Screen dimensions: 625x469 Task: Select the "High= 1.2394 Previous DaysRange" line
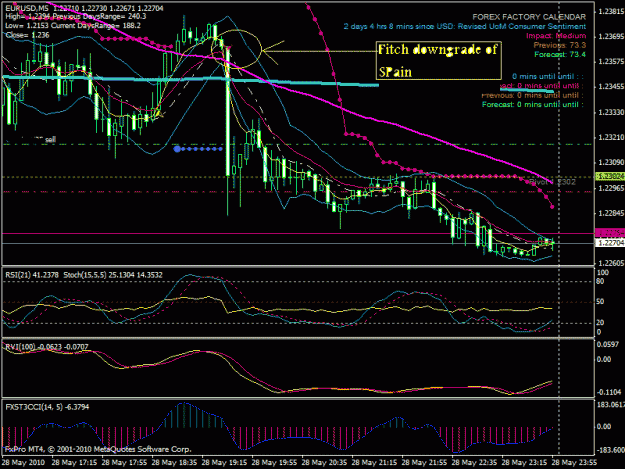coord(76,17)
